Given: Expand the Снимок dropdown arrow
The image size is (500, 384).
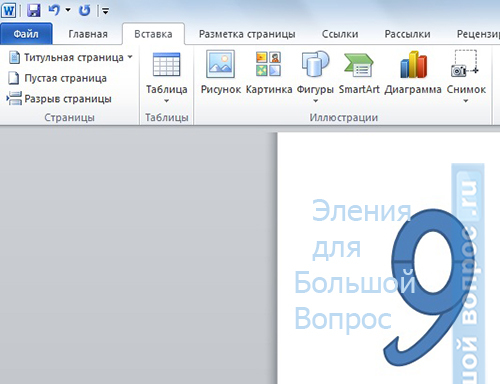Looking at the screenshot, I should point(466,101).
